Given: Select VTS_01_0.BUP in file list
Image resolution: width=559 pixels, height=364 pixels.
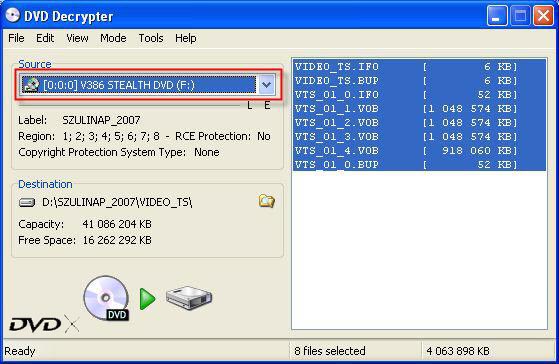Looking at the screenshot, I should [419, 164].
